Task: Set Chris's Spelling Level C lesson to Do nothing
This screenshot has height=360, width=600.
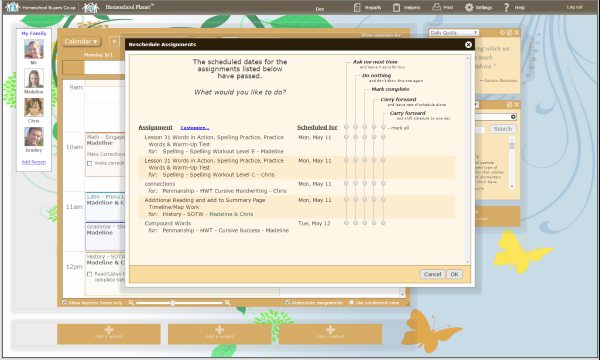Action: (x=355, y=160)
